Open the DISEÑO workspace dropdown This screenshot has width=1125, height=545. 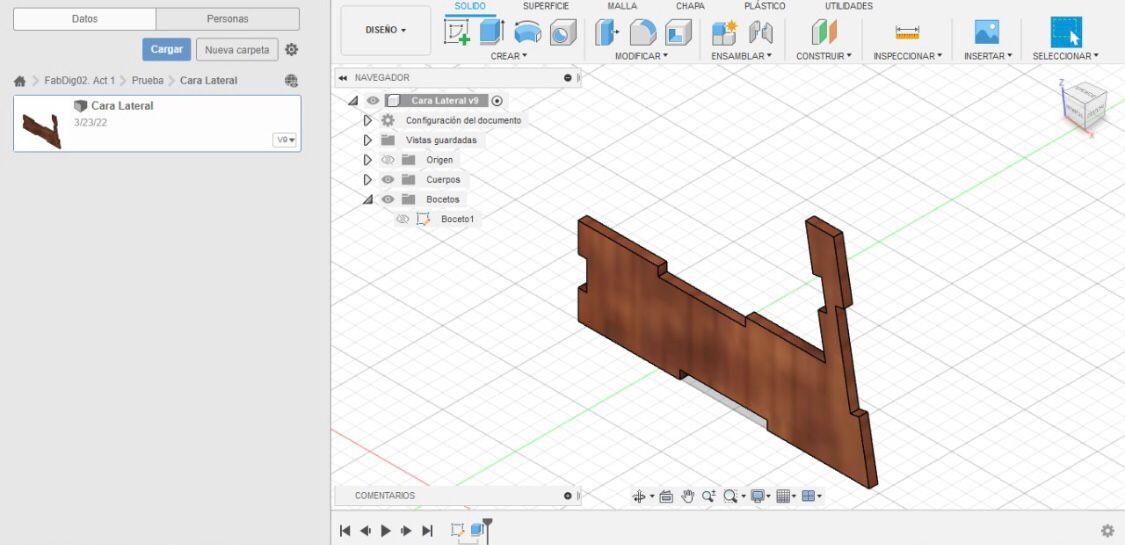[386, 30]
